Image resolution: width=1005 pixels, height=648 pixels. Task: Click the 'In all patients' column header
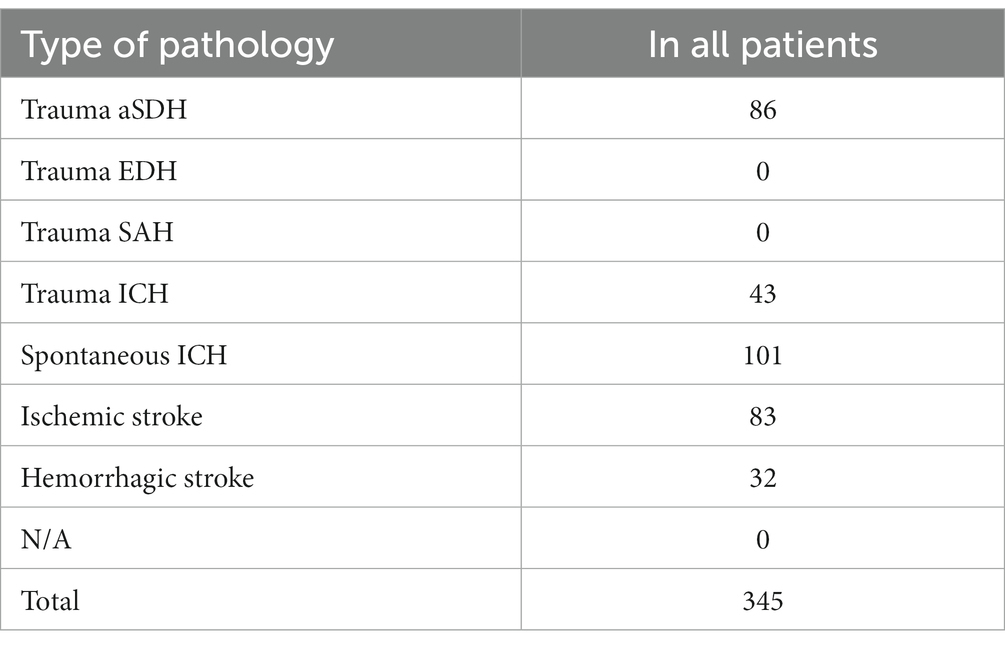coord(763,46)
